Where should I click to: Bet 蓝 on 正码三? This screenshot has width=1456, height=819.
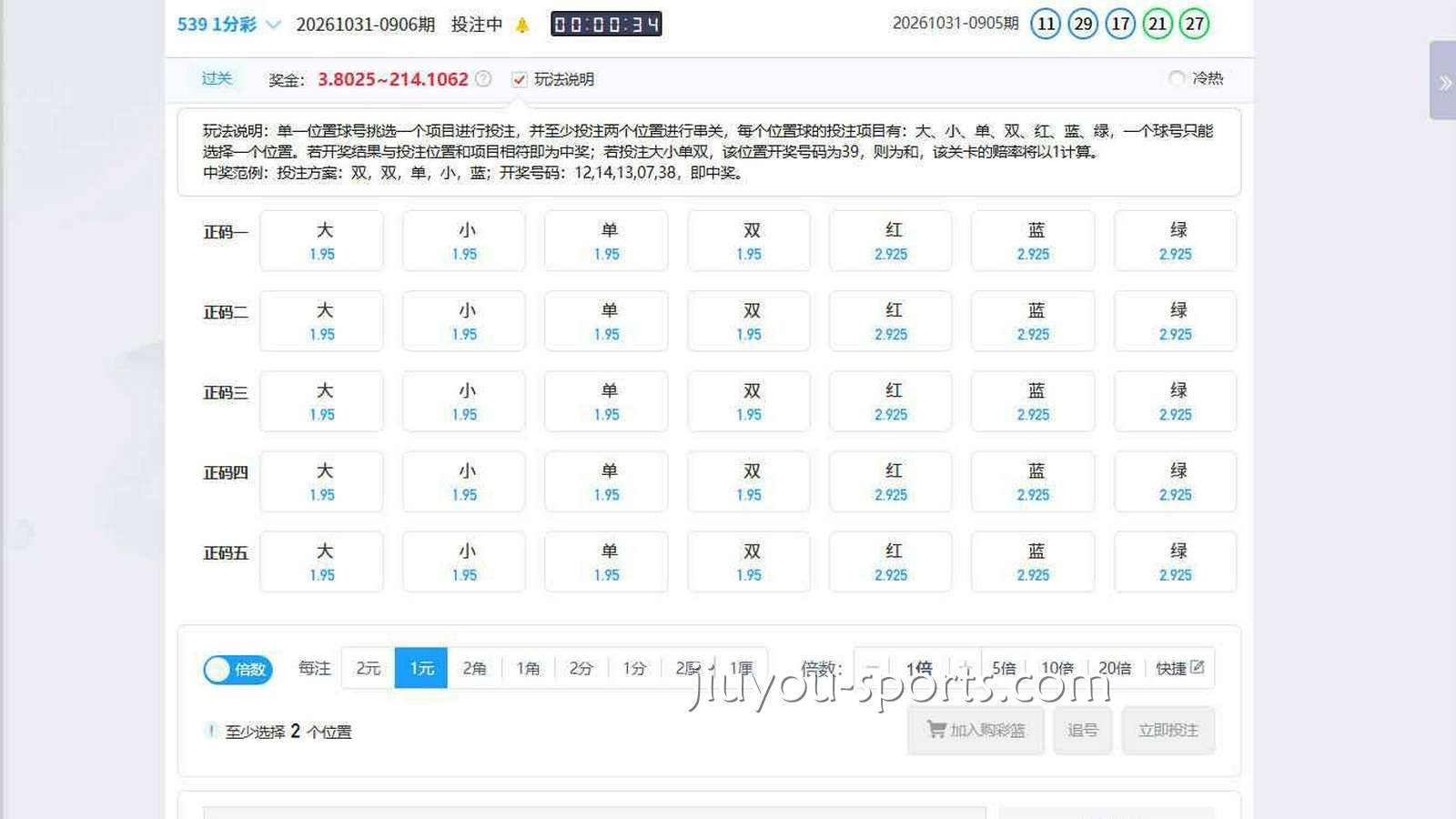(x=1033, y=401)
